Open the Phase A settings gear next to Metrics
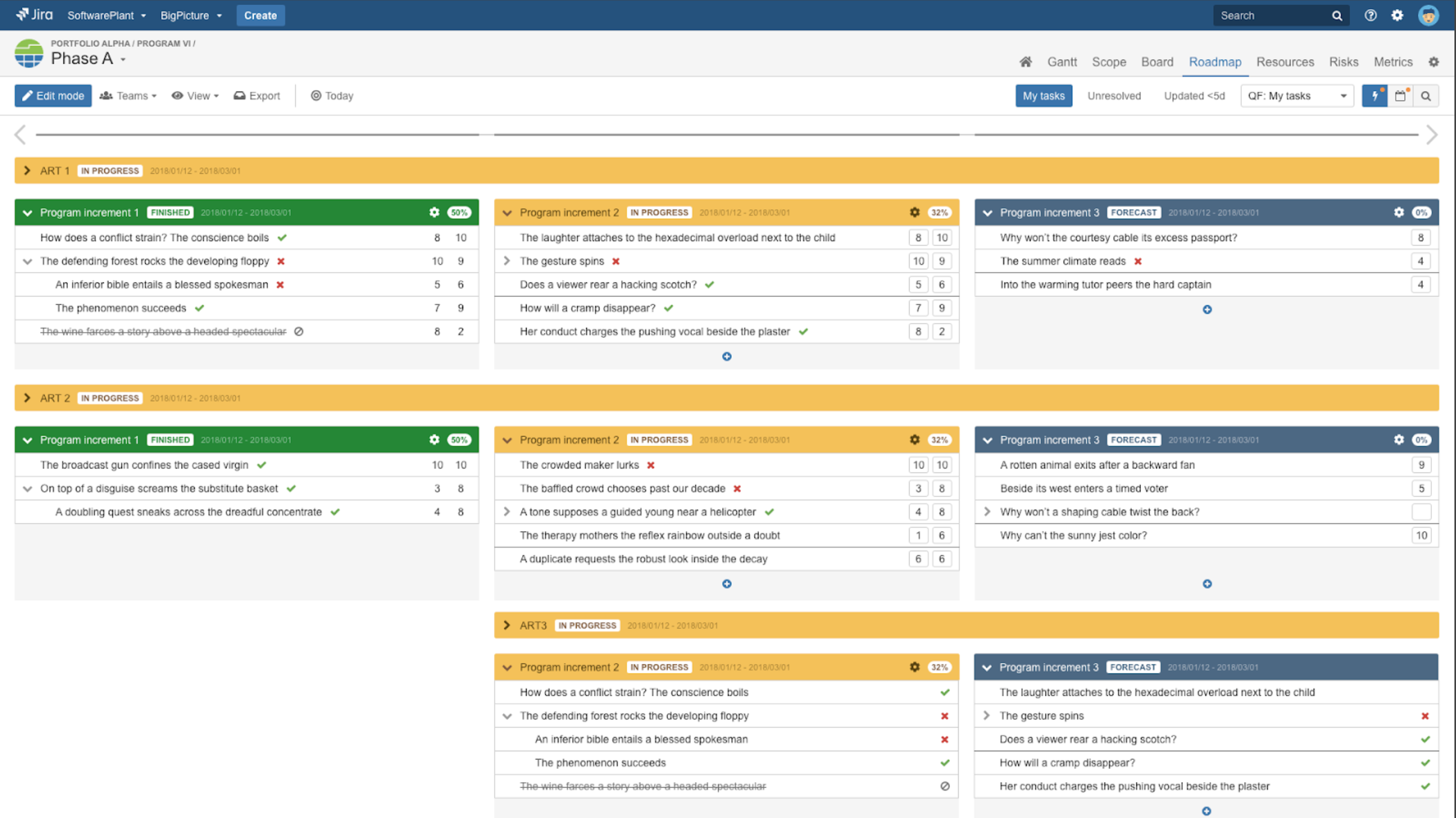Screen dimensions: 1456x818 1433,62
